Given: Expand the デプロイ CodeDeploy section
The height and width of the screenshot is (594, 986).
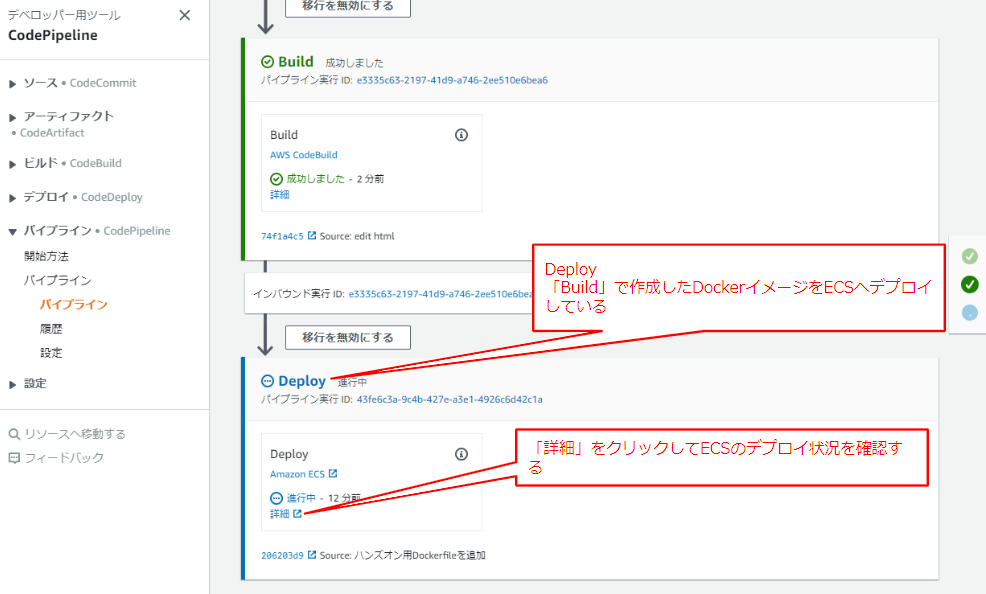Looking at the screenshot, I should pos(13,198).
